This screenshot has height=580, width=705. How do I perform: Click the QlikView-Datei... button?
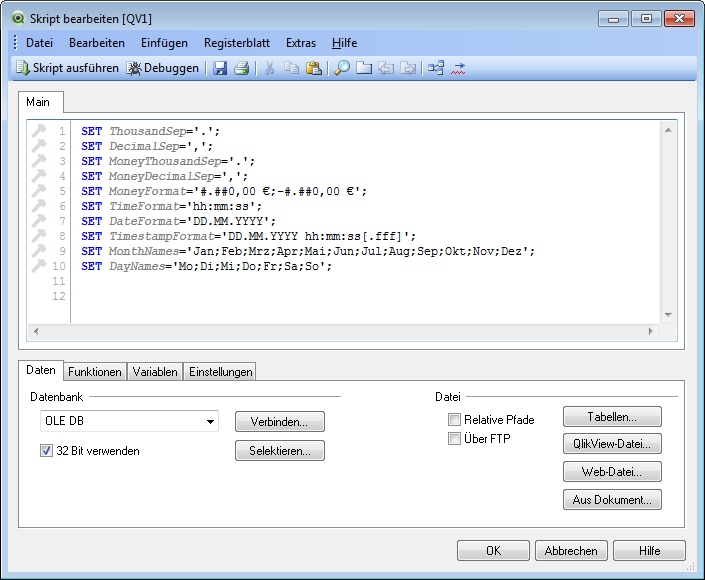(x=612, y=444)
